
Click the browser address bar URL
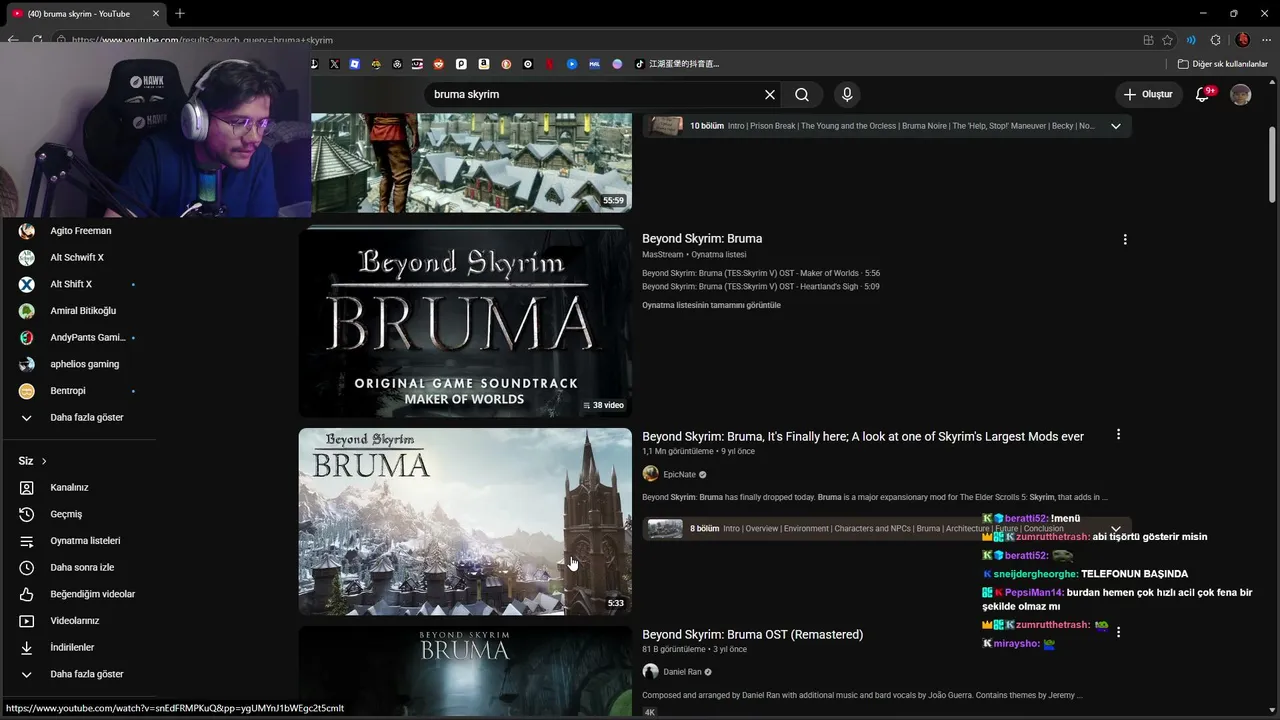coord(202,40)
